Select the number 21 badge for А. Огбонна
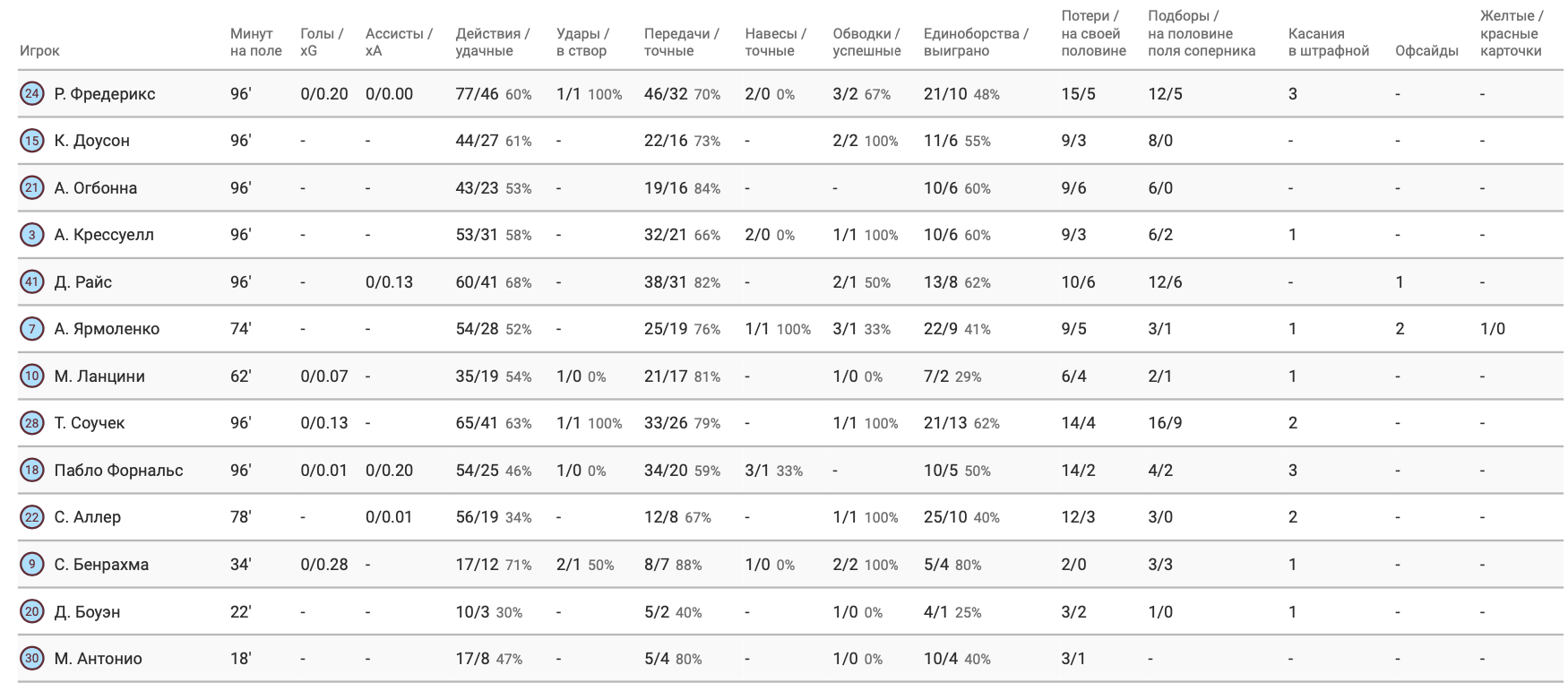1568x683 pixels. 32,187
